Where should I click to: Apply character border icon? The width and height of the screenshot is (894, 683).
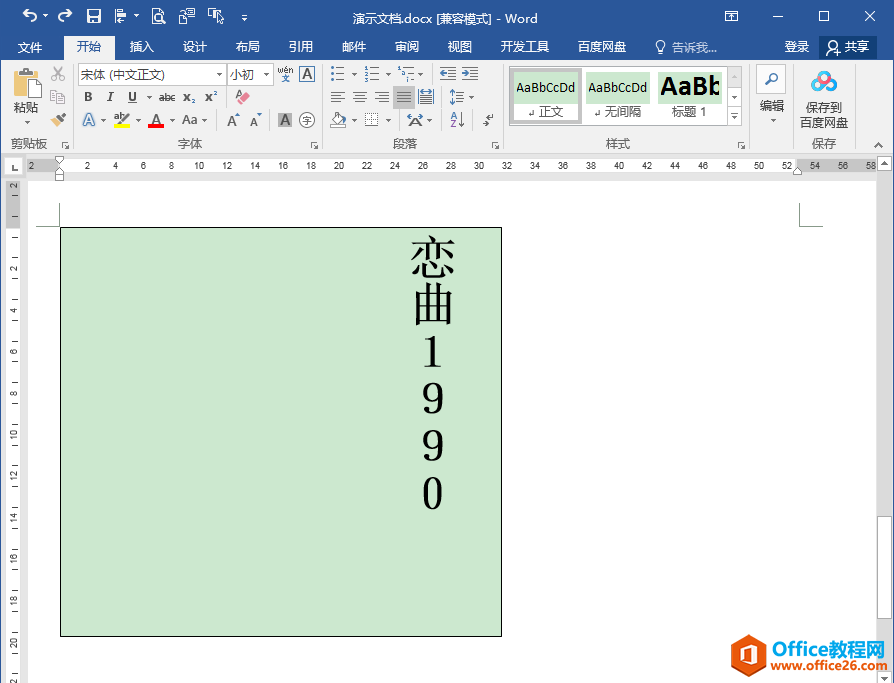click(x=307, y=74)
